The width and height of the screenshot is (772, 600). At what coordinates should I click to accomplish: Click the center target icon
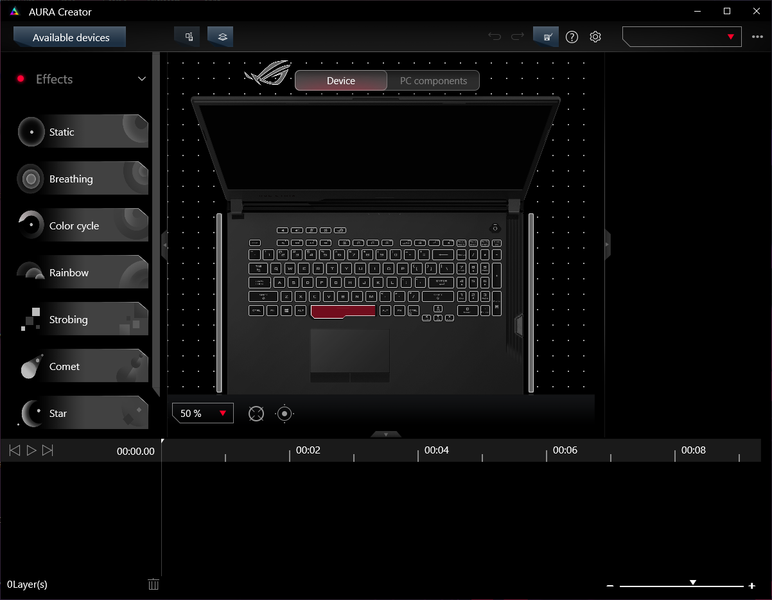coord(284,414)
